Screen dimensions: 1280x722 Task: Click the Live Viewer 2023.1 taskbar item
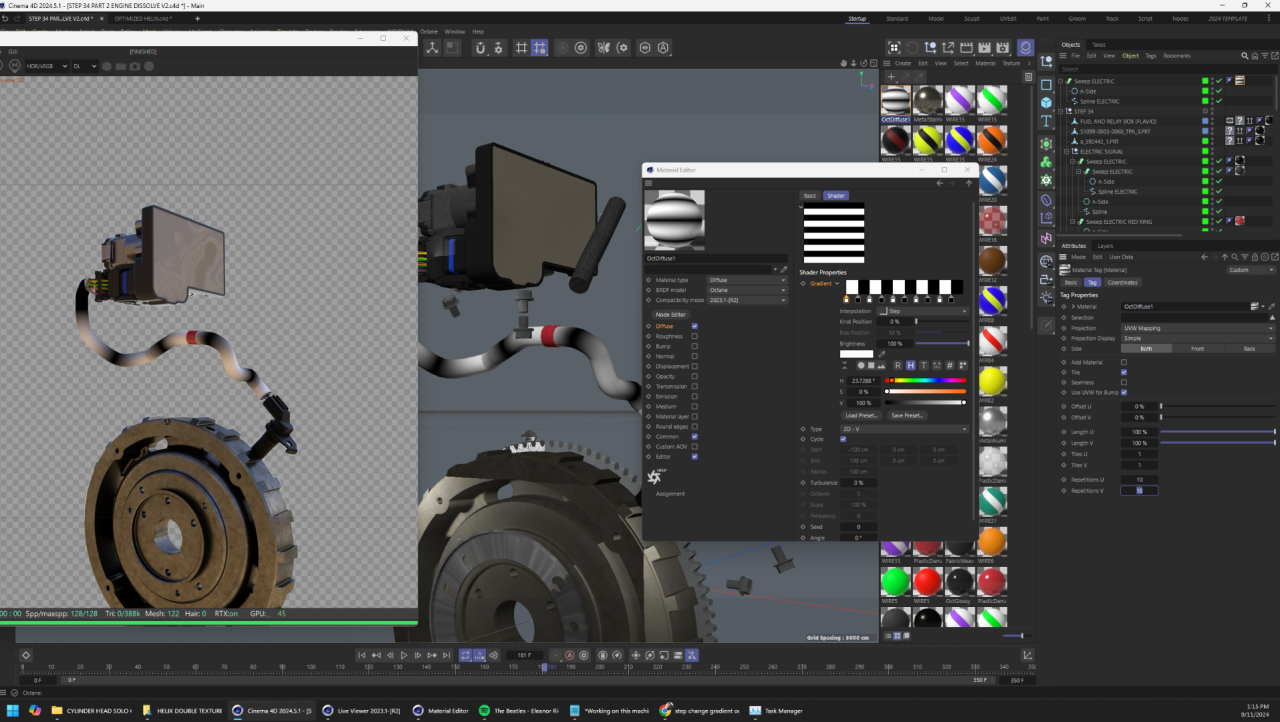[362, 710]
